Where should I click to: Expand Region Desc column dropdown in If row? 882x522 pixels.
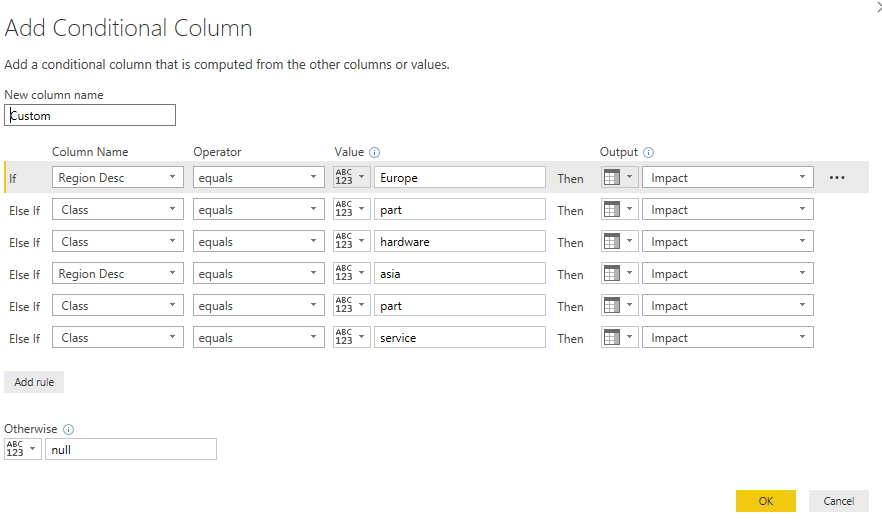tap(118, 177)
